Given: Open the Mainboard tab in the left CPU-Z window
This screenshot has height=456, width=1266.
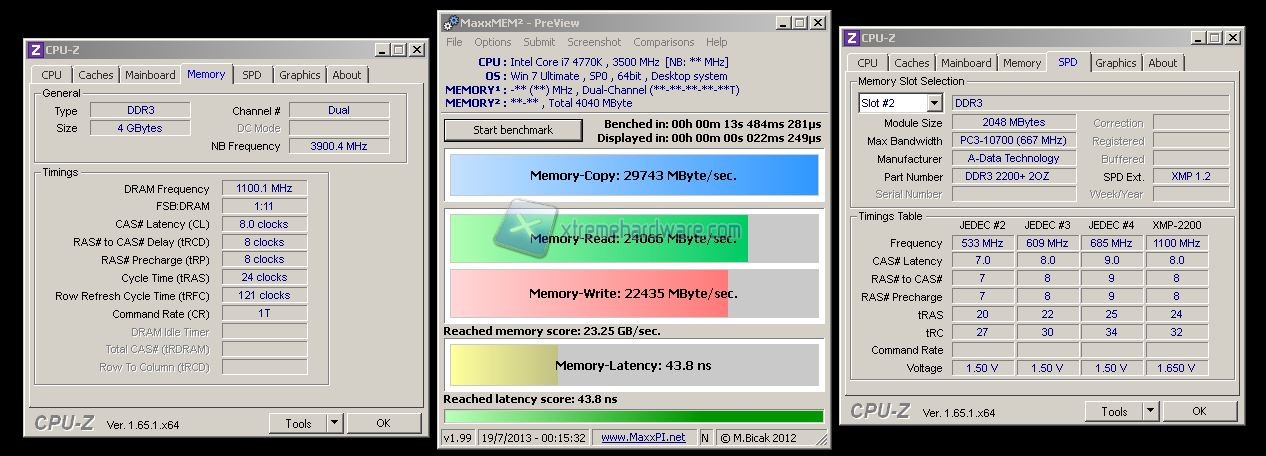Looking at the screenshot, I should [151, 75].
